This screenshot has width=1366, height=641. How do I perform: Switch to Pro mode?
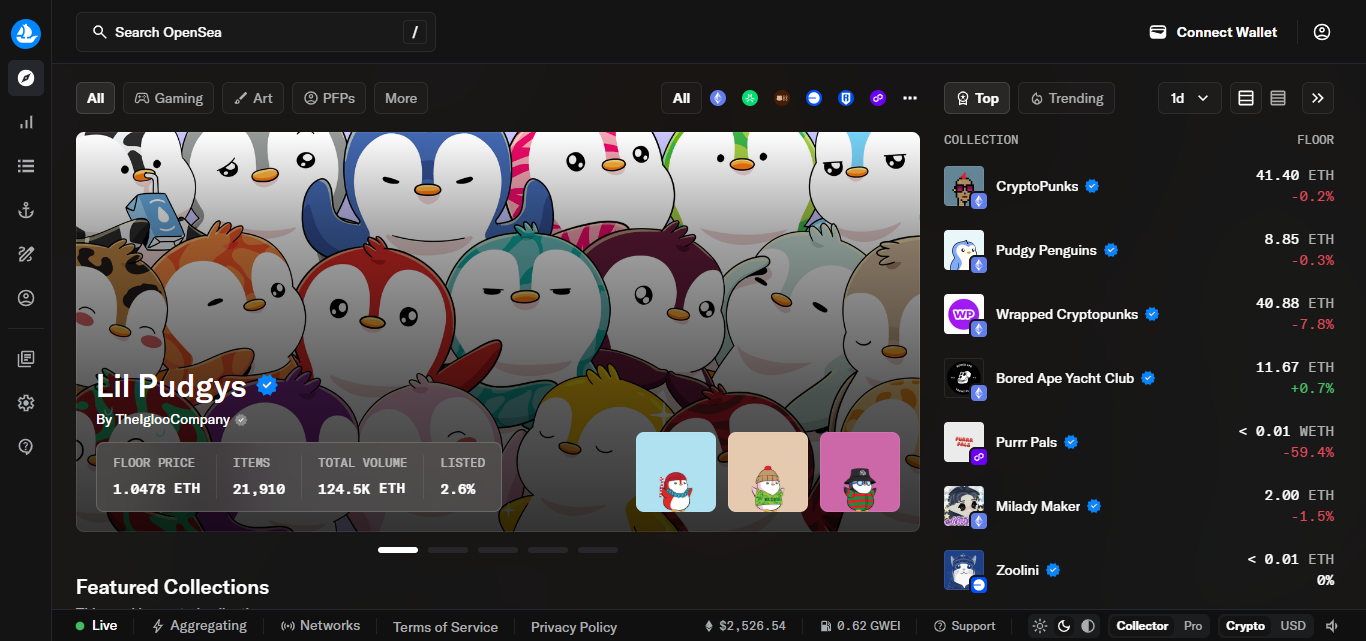1193,626
